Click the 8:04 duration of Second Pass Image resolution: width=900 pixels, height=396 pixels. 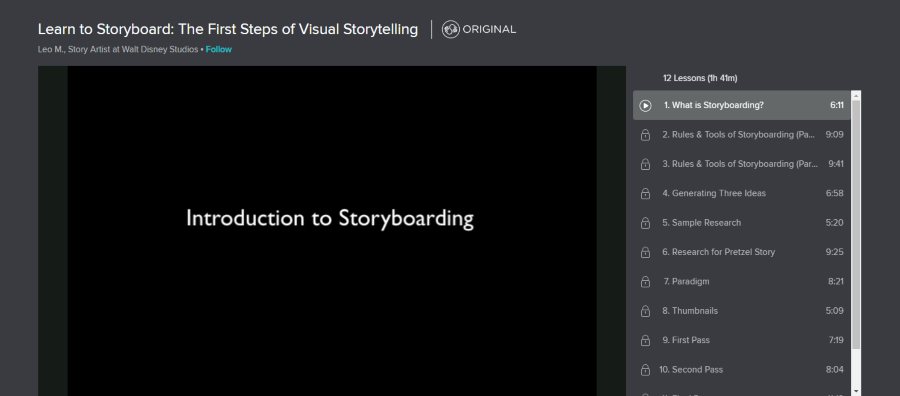pos(835,370)
